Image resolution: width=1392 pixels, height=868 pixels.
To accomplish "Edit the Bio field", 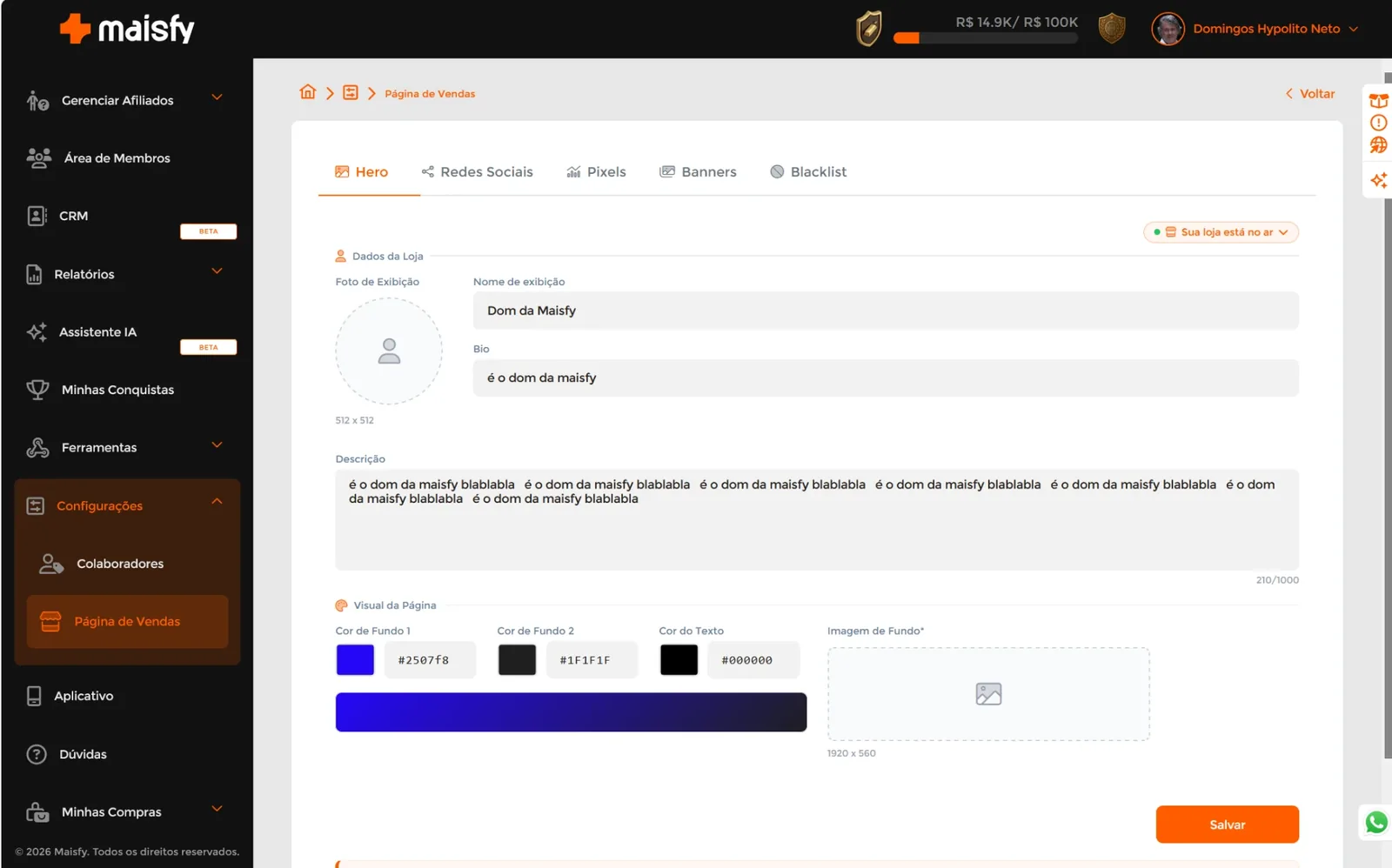I will 886,377.
